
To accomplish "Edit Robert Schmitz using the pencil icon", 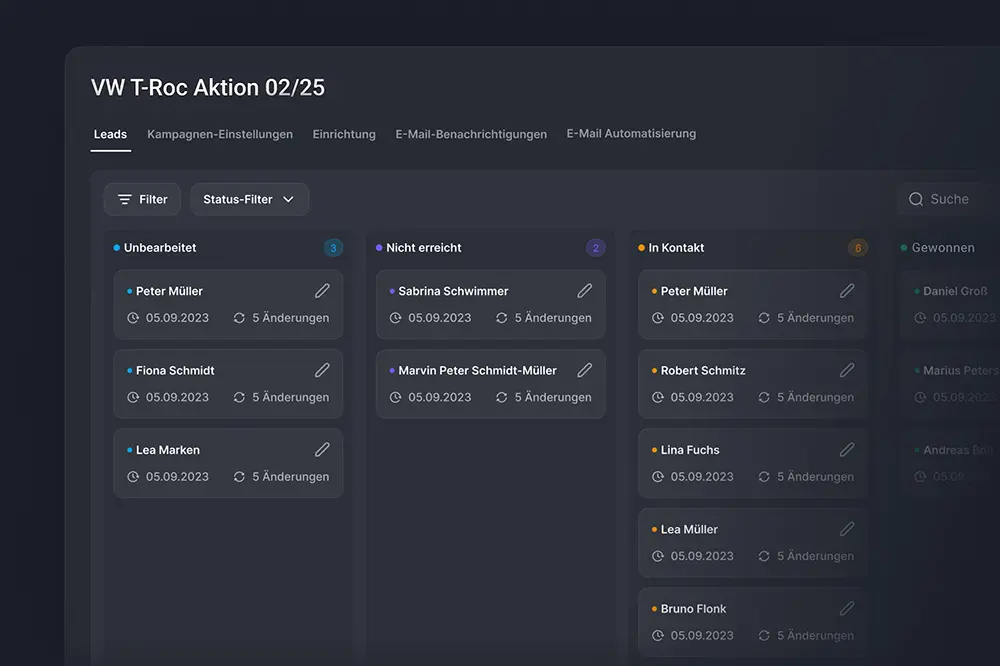I will (x=847, y=370).
